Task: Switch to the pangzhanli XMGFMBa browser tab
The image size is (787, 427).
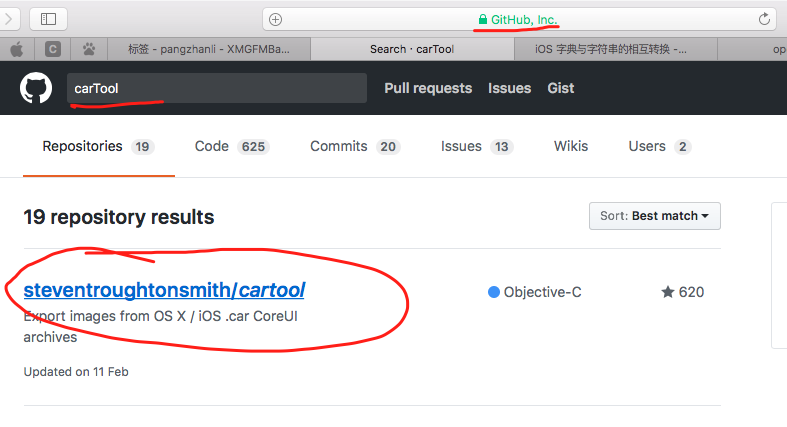Action: point(209,49)
